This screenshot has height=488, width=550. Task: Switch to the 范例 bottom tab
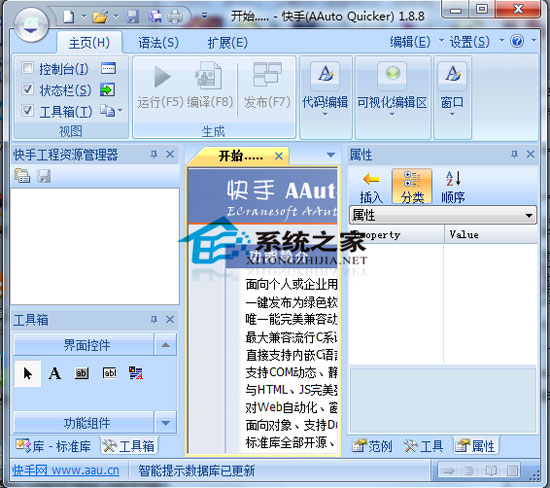coord(372,446)
